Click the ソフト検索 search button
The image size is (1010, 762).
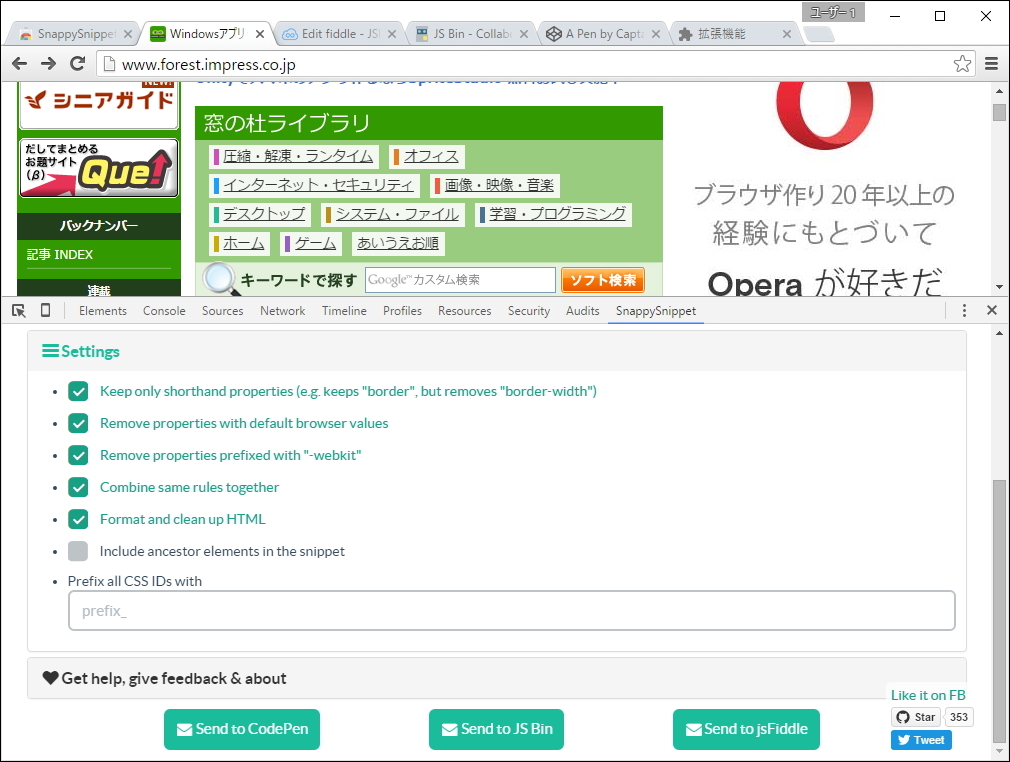point(603,280)
